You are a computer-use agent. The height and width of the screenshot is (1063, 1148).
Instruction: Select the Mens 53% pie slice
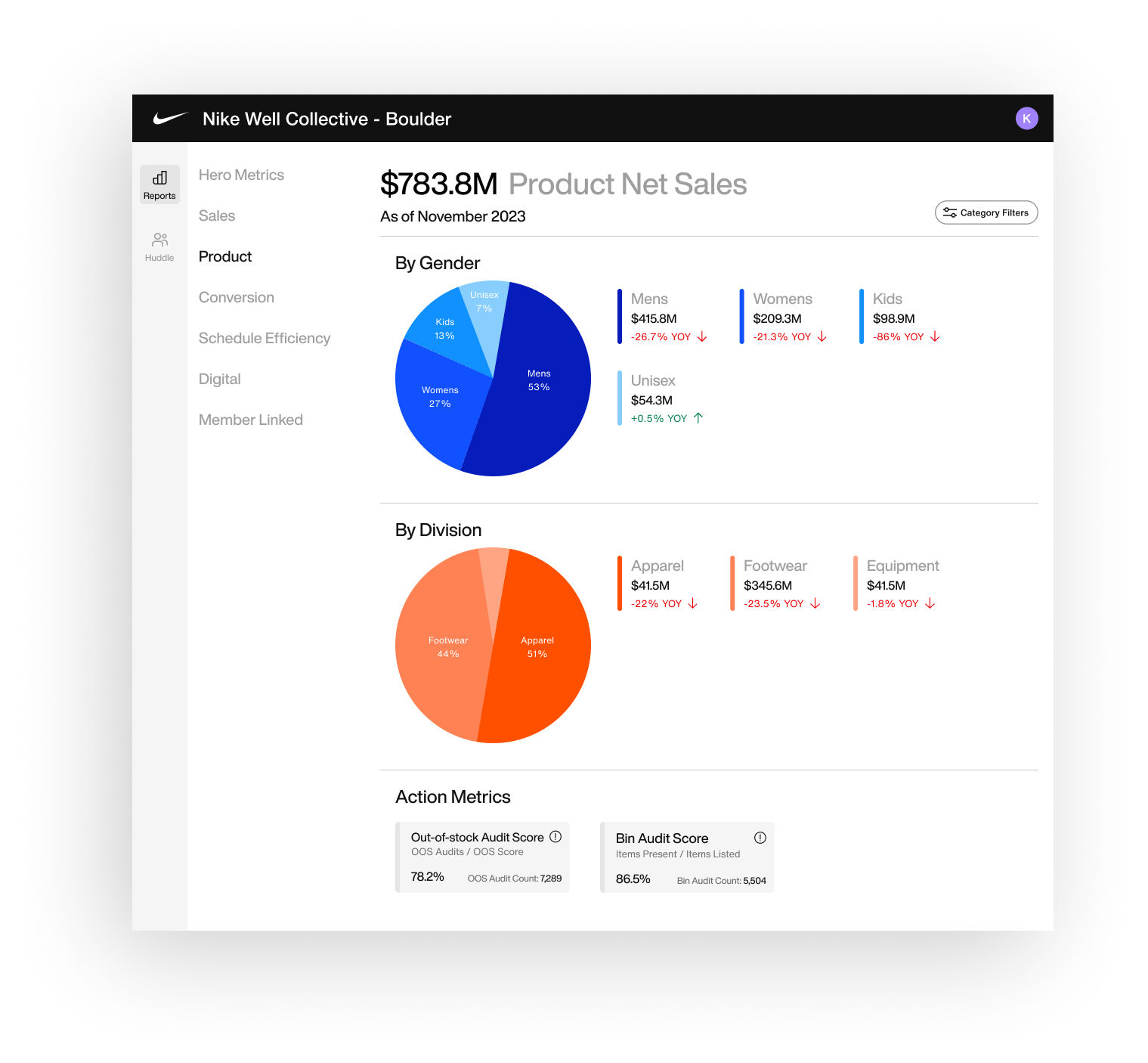click(x=538, y=380)
